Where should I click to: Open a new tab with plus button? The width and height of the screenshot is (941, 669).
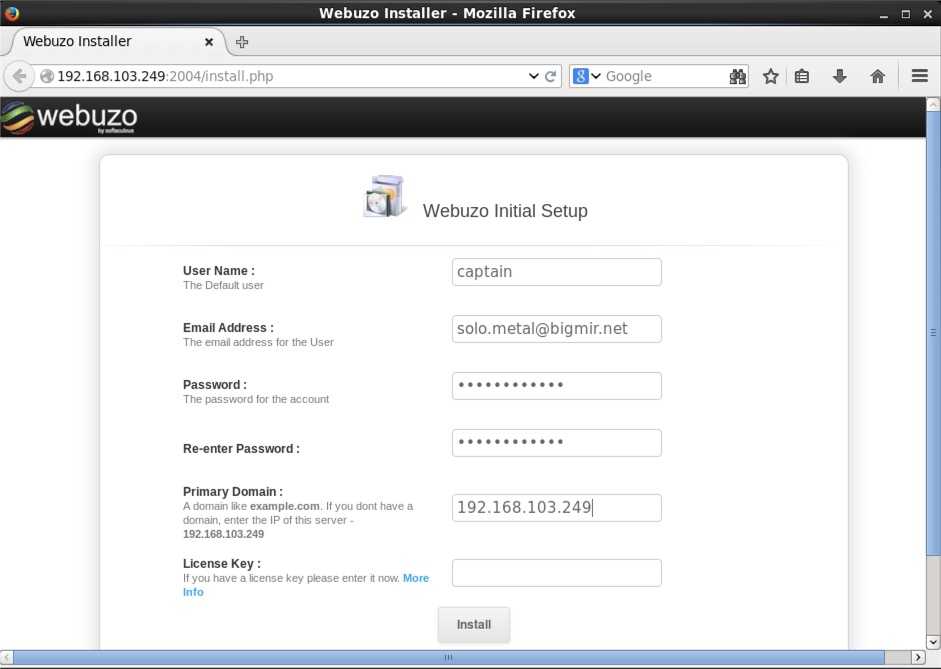tap(242, 42)
